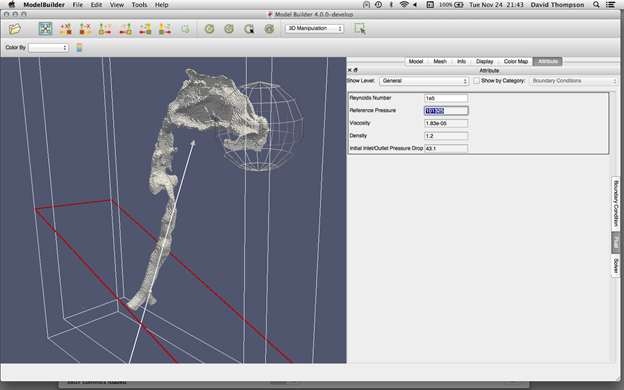
Task: Click the zoom to box icon
Action: (x=185, y=29)
